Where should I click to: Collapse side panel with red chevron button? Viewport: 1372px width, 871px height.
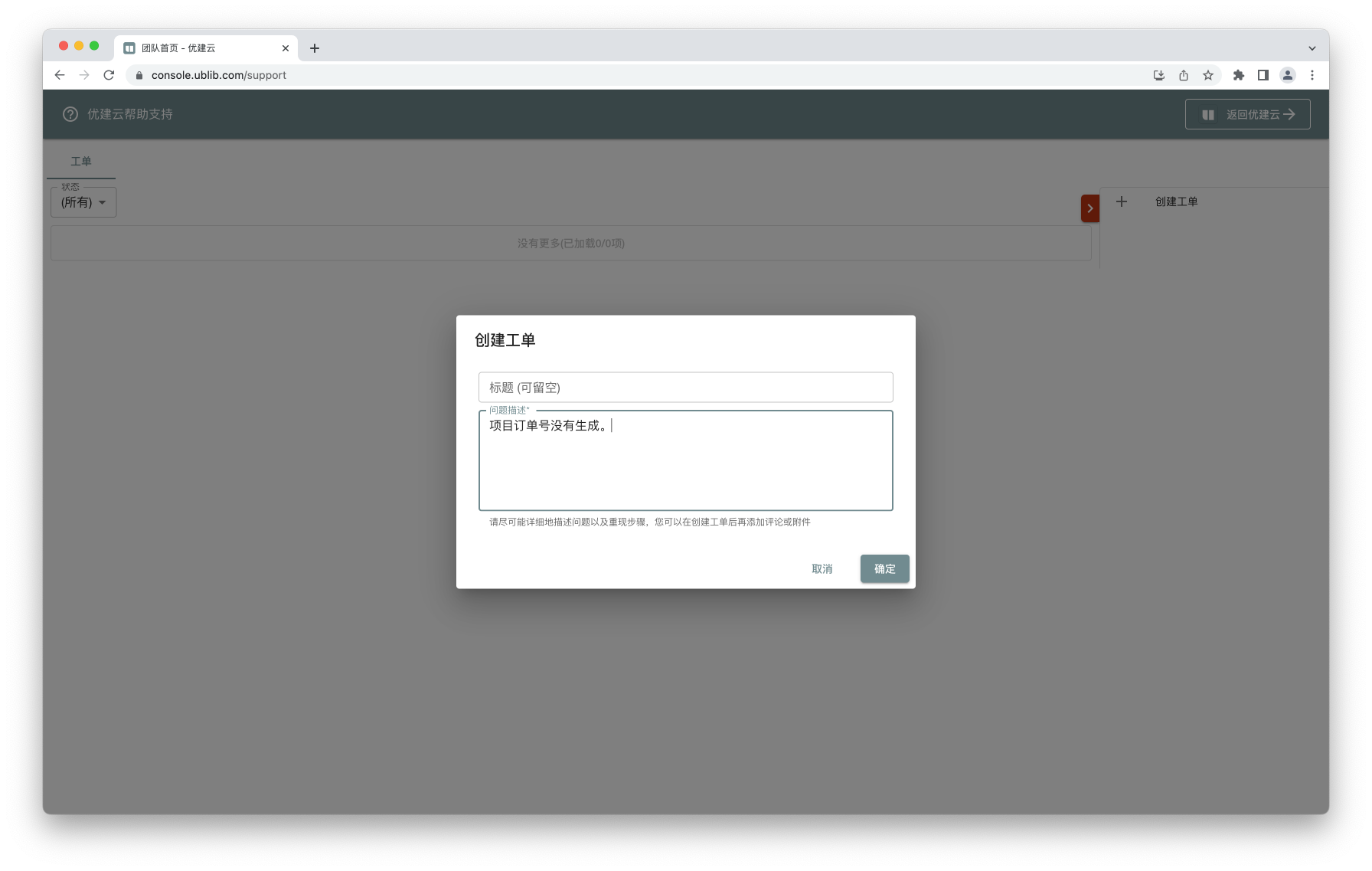(x=1089, y=208)
